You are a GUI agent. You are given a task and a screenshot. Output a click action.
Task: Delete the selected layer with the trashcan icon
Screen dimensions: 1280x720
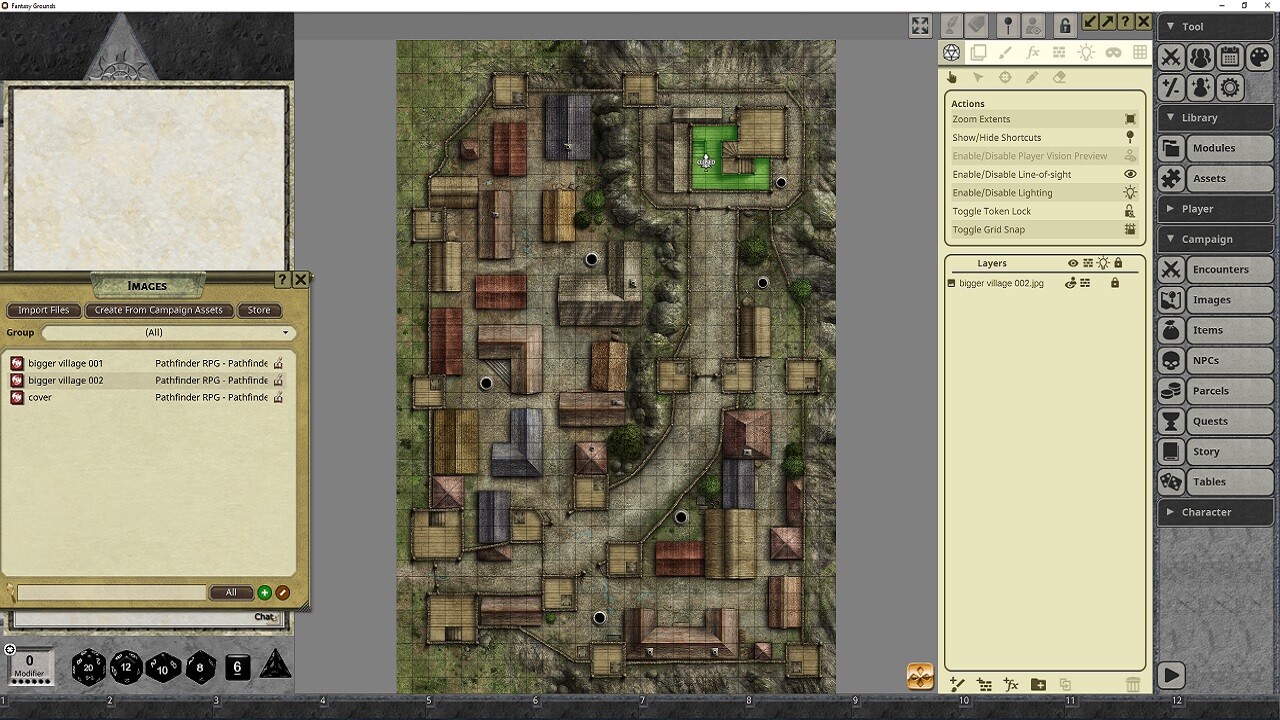tap(1133, 684)
